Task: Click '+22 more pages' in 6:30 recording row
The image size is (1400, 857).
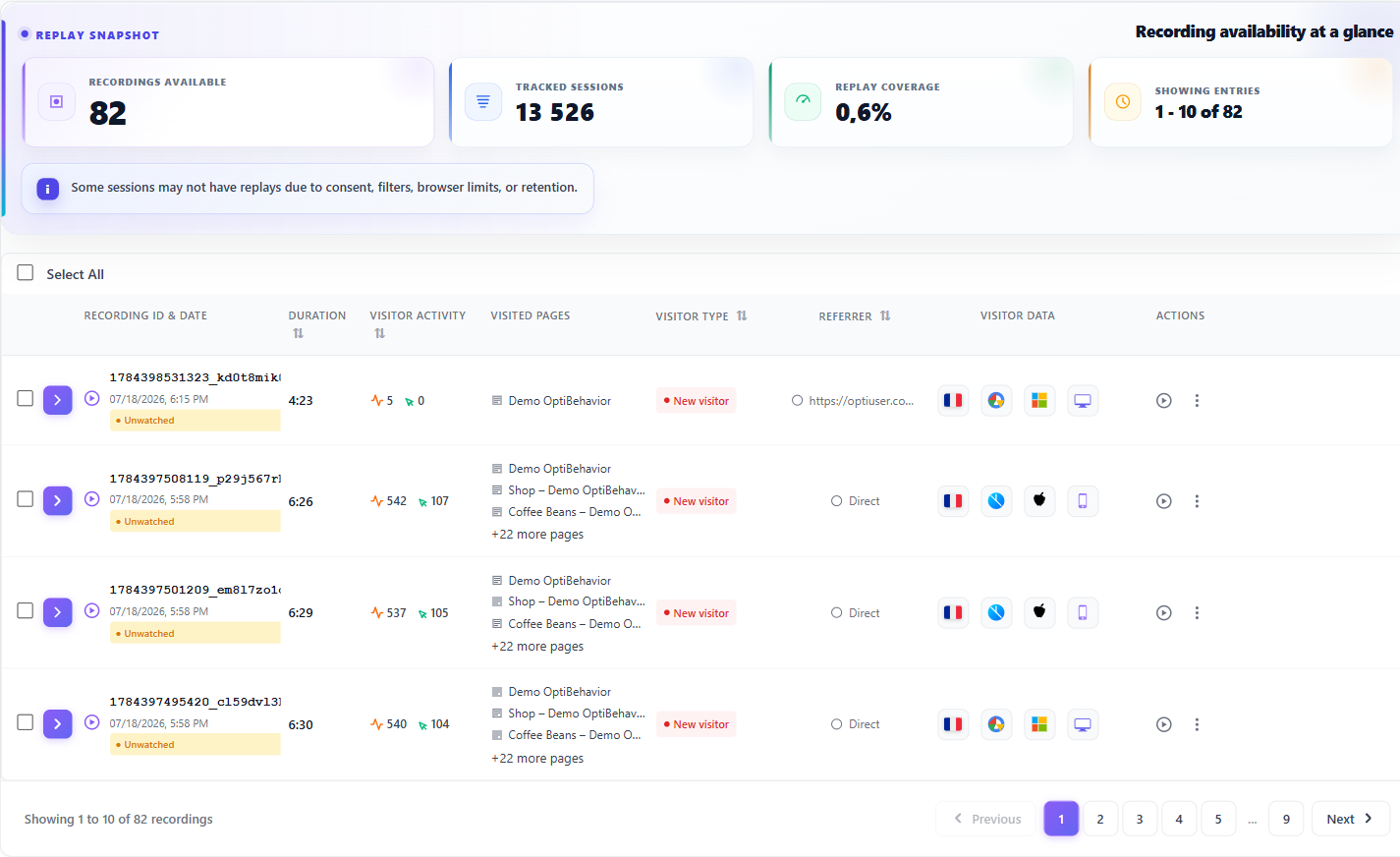Action: pos(537,759)
